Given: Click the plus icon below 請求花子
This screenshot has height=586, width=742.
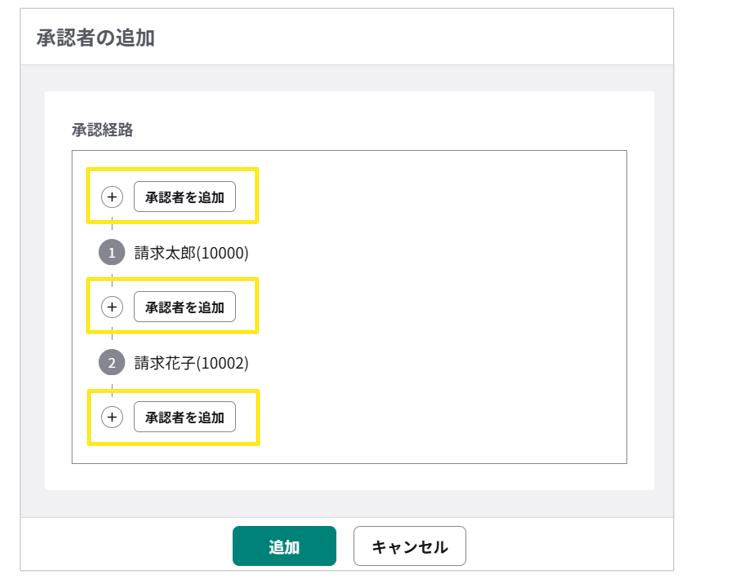Looking at the screenshot, I should 112,417.
